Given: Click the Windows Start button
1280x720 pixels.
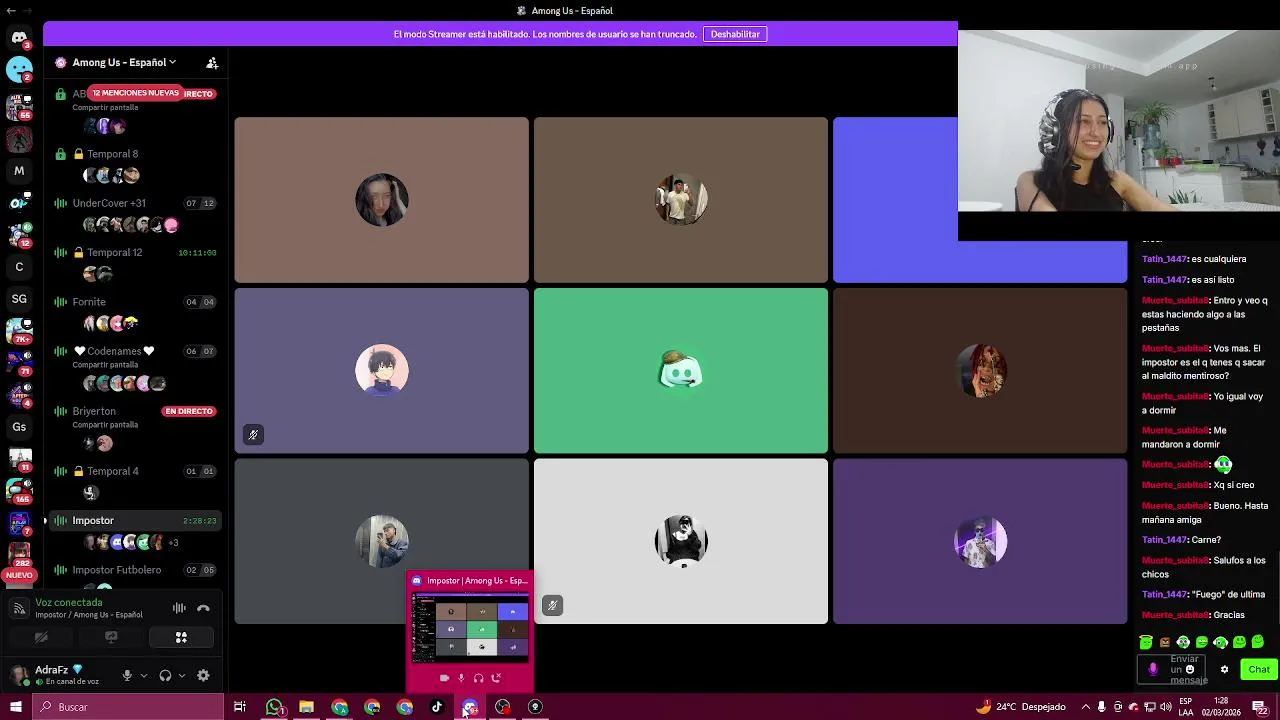Looking at the screenshot, I should 15,707.
